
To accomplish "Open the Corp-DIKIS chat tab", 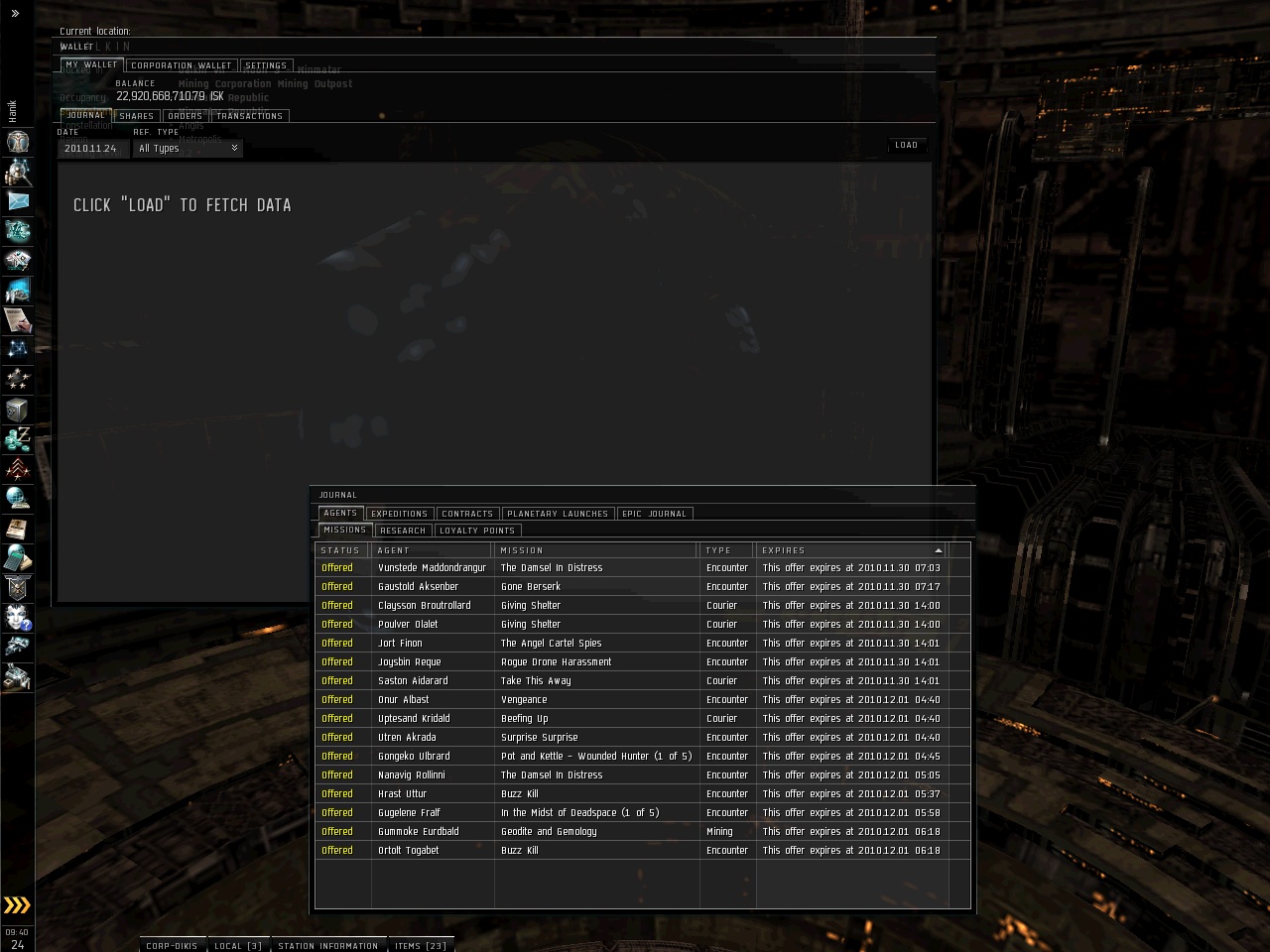I will click(x=172, y=946).
